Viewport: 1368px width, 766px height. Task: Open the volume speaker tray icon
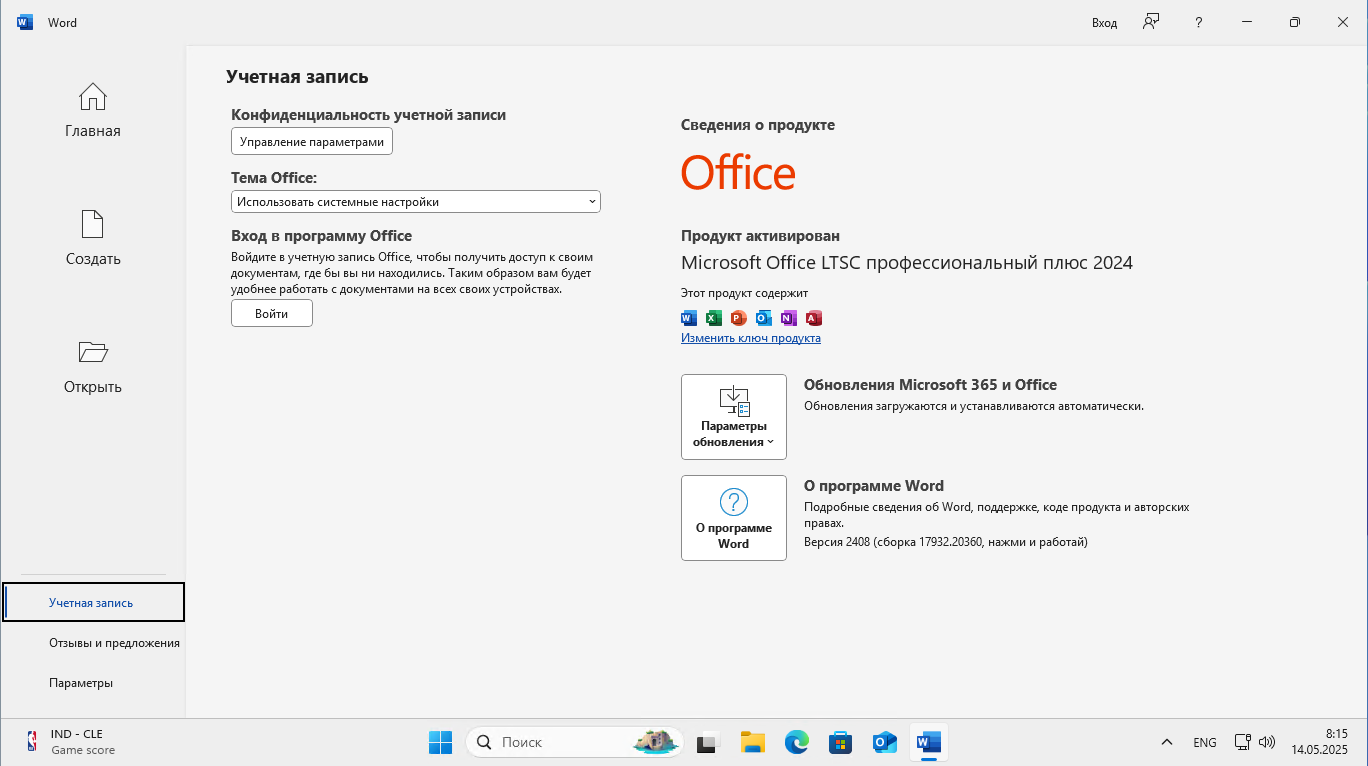(1267, 742)
